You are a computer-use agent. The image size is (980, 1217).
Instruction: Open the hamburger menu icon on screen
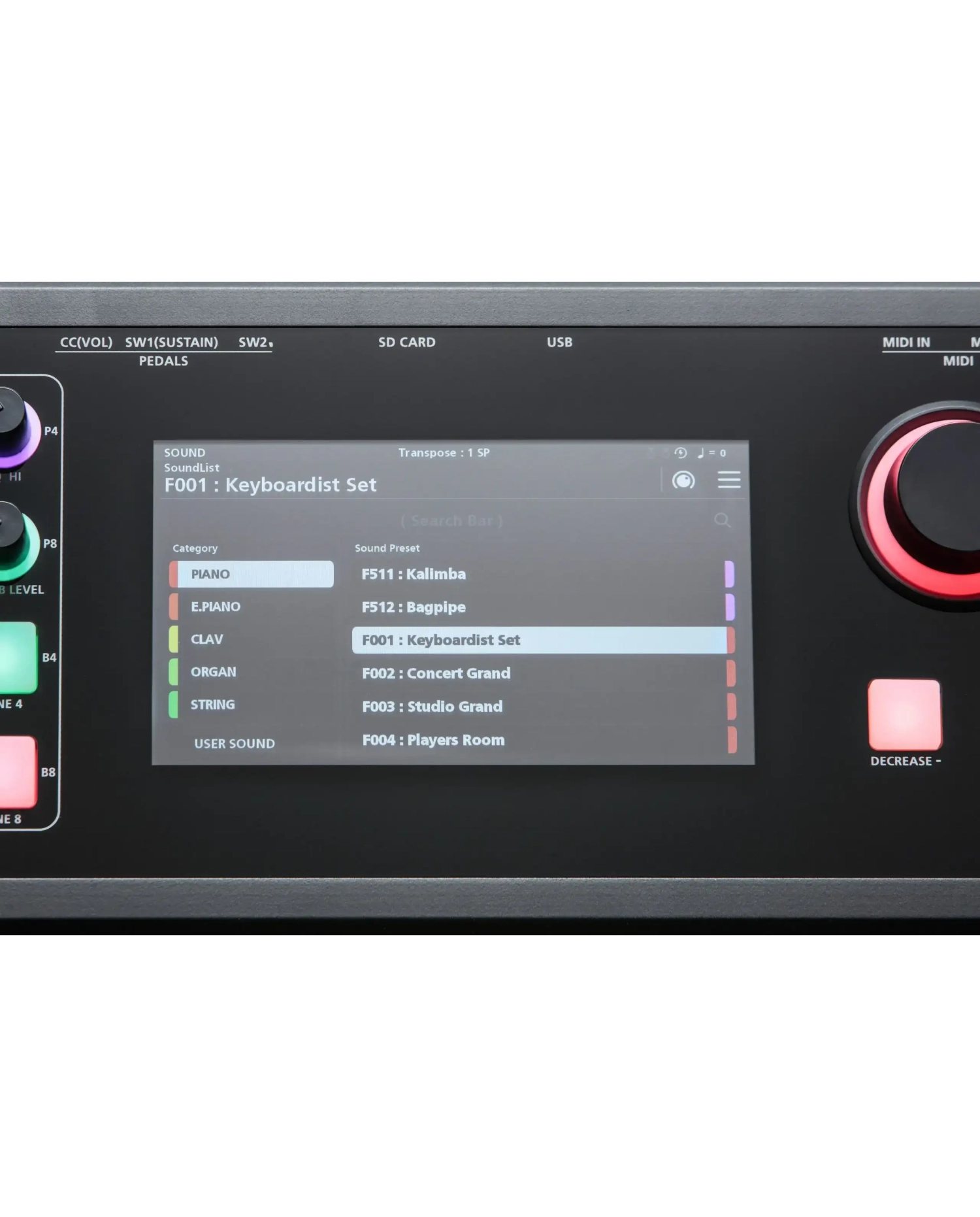[x=729, y=480]
